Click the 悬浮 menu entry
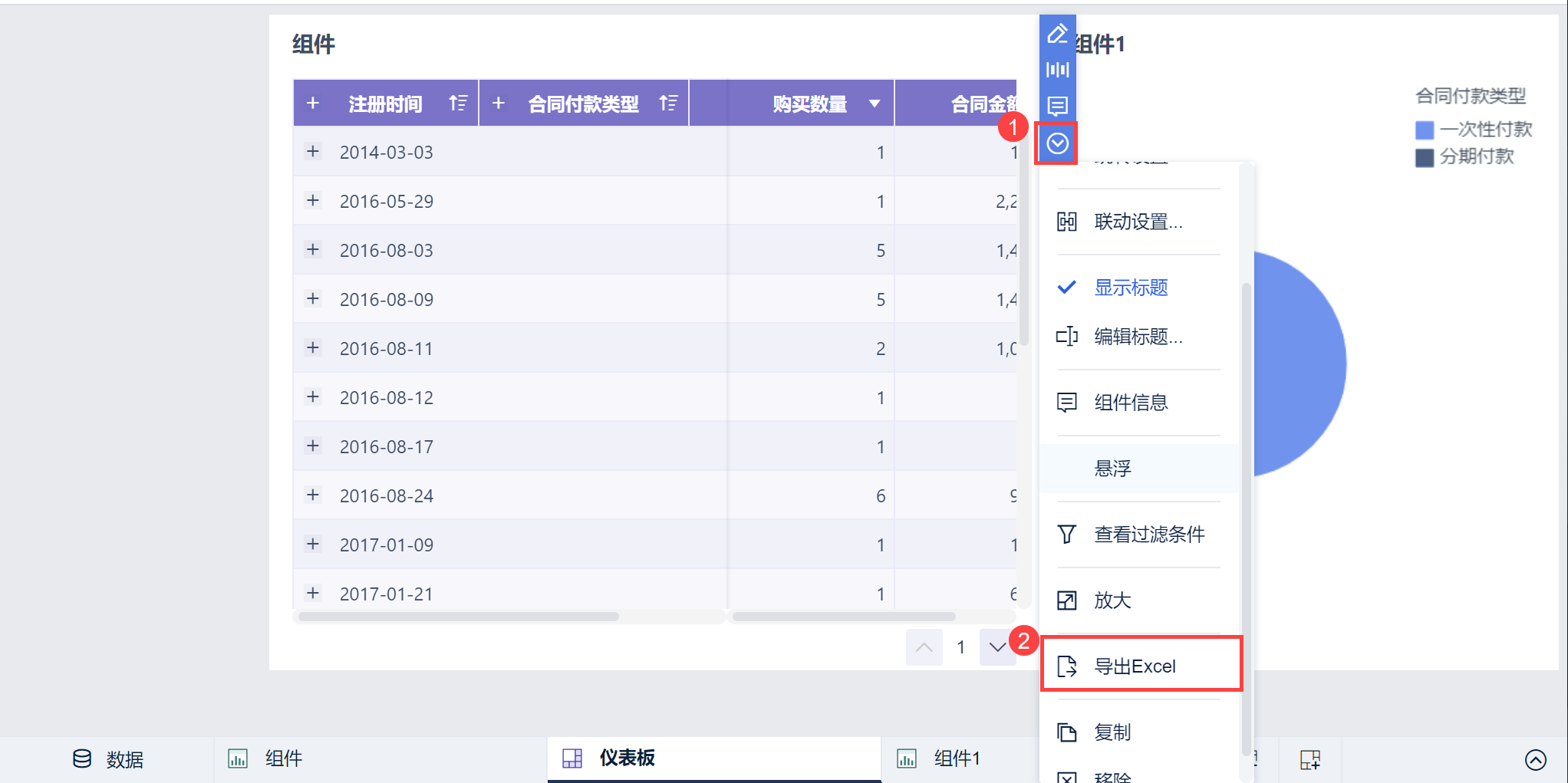Image resolution: width=1568 pixels, height=783 pixels. click(x=1139, y=469)
